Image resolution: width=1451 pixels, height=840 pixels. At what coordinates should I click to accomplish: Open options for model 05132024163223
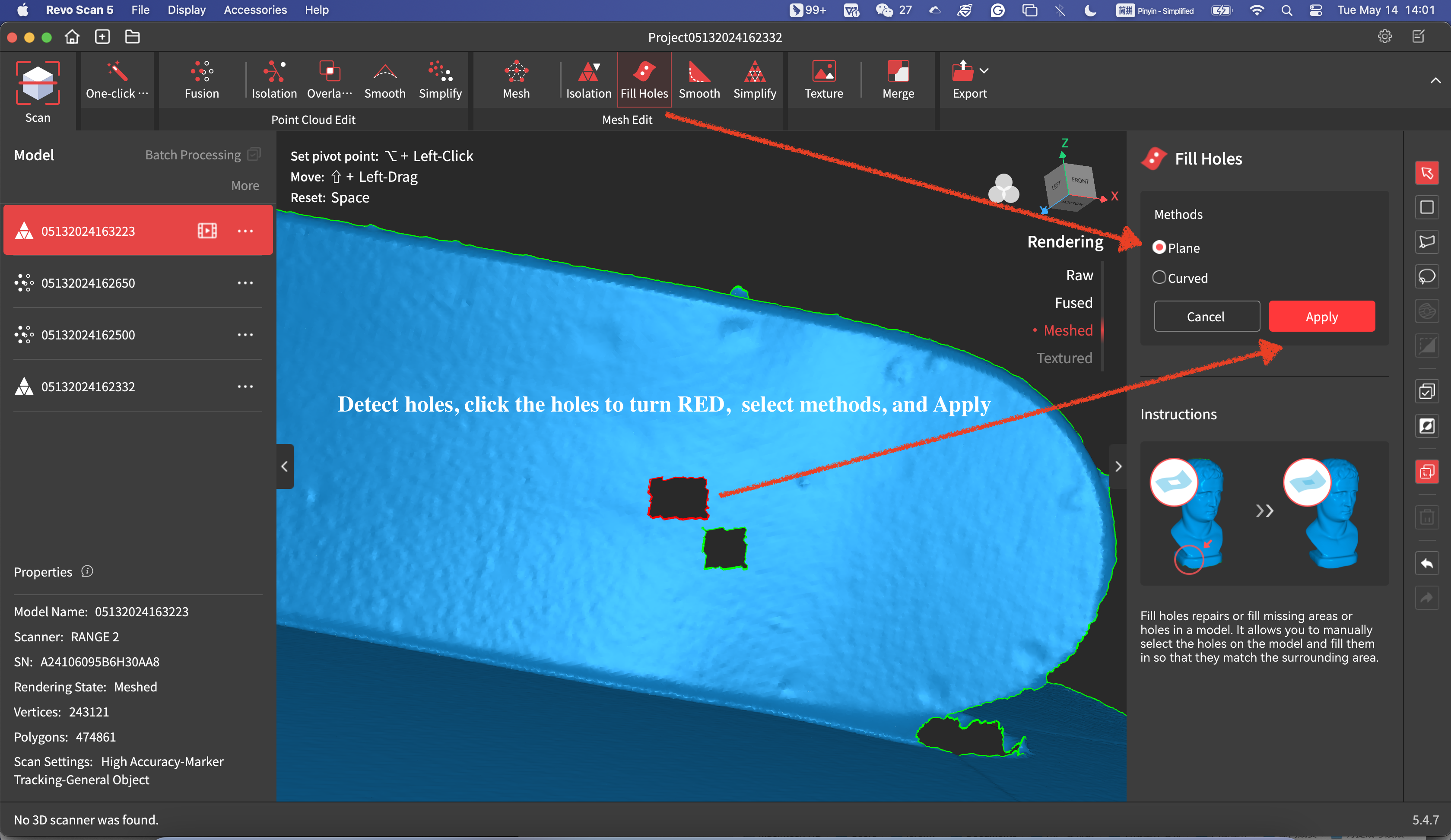[245, 231]
